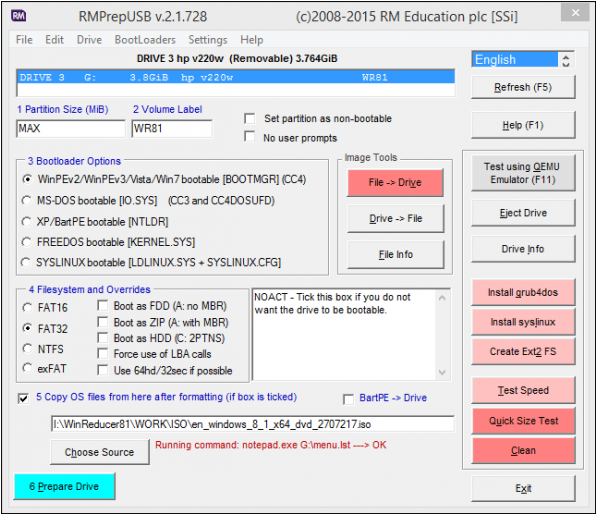Select FREEDOS bootable [KERNEL.SYS] option
Viewport: 597px width, 515px height.
[27, 242]
